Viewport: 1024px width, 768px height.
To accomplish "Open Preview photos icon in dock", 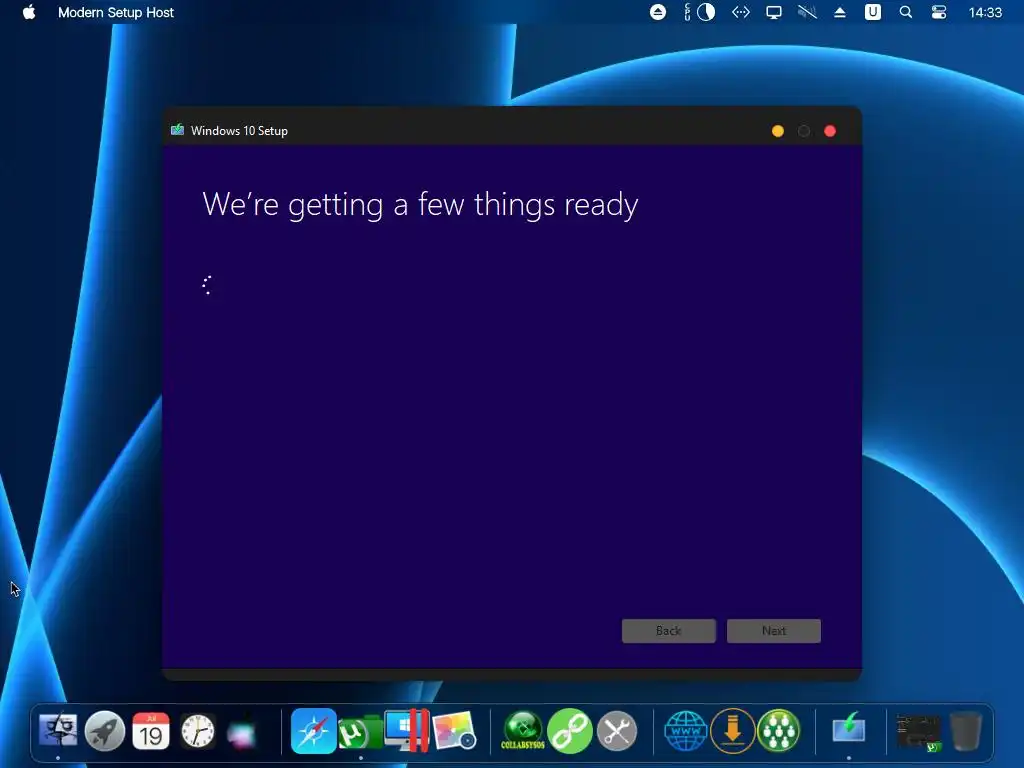I will pyautogui.click(x=453, y=731).
